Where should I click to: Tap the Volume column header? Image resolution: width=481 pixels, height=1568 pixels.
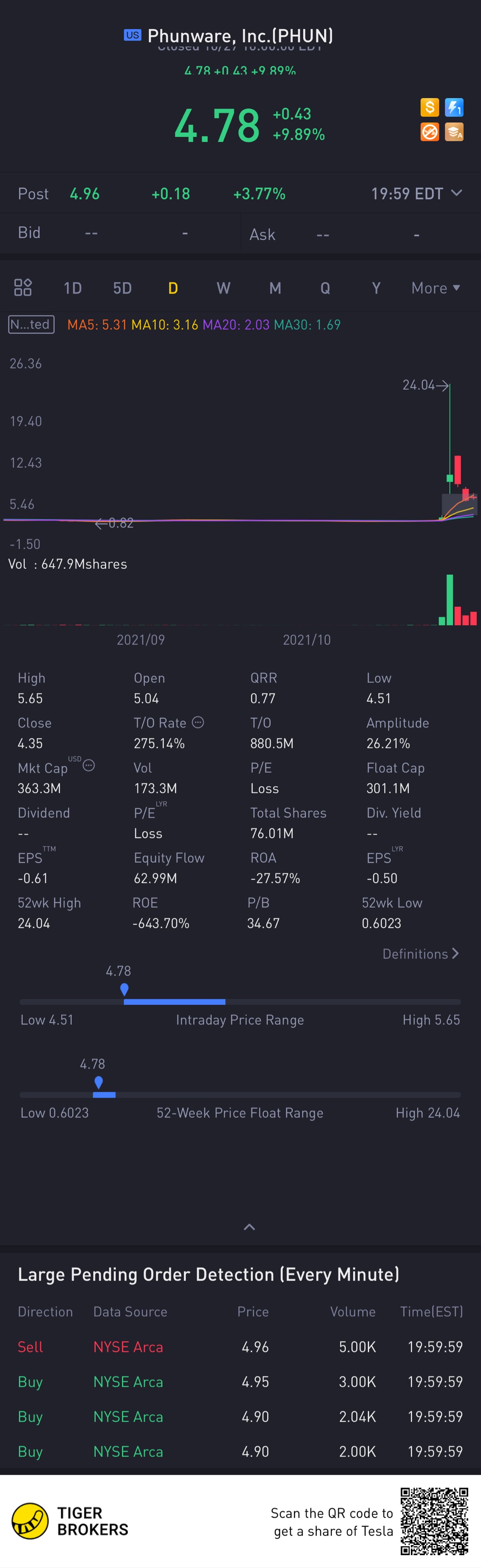(353, 1312)
